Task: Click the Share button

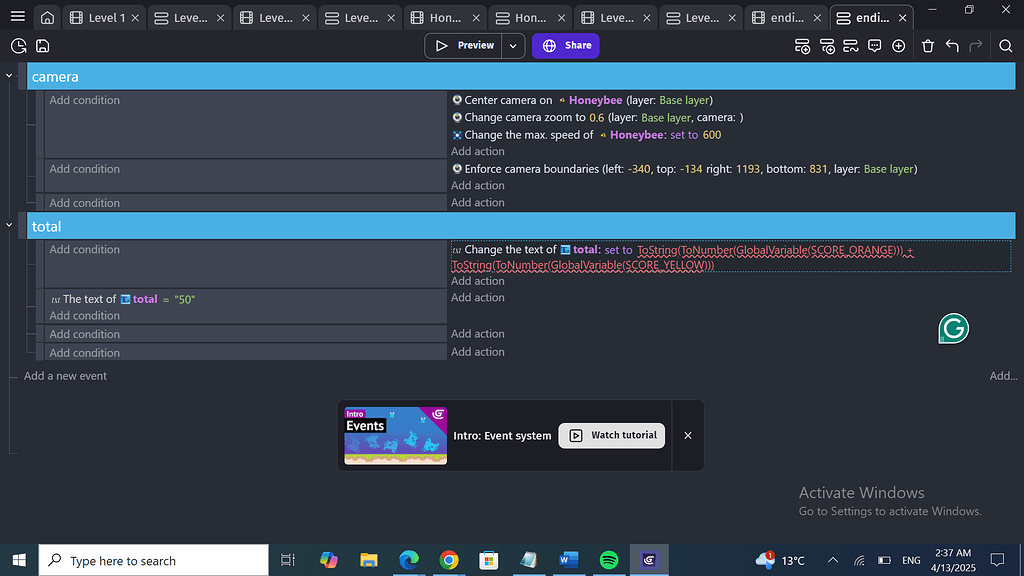Action: coord(565,45)
